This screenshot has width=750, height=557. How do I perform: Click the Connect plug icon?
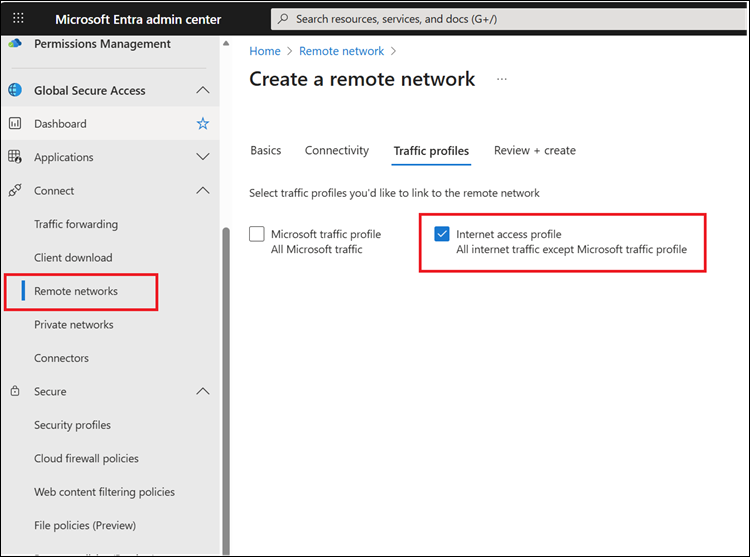pyautogui.click(x=15, y=191)
